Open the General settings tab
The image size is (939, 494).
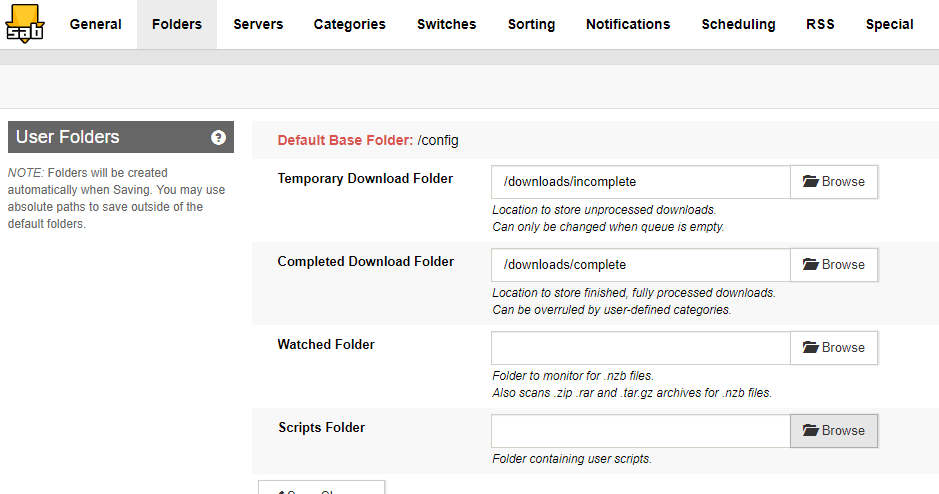click(95, 25)
